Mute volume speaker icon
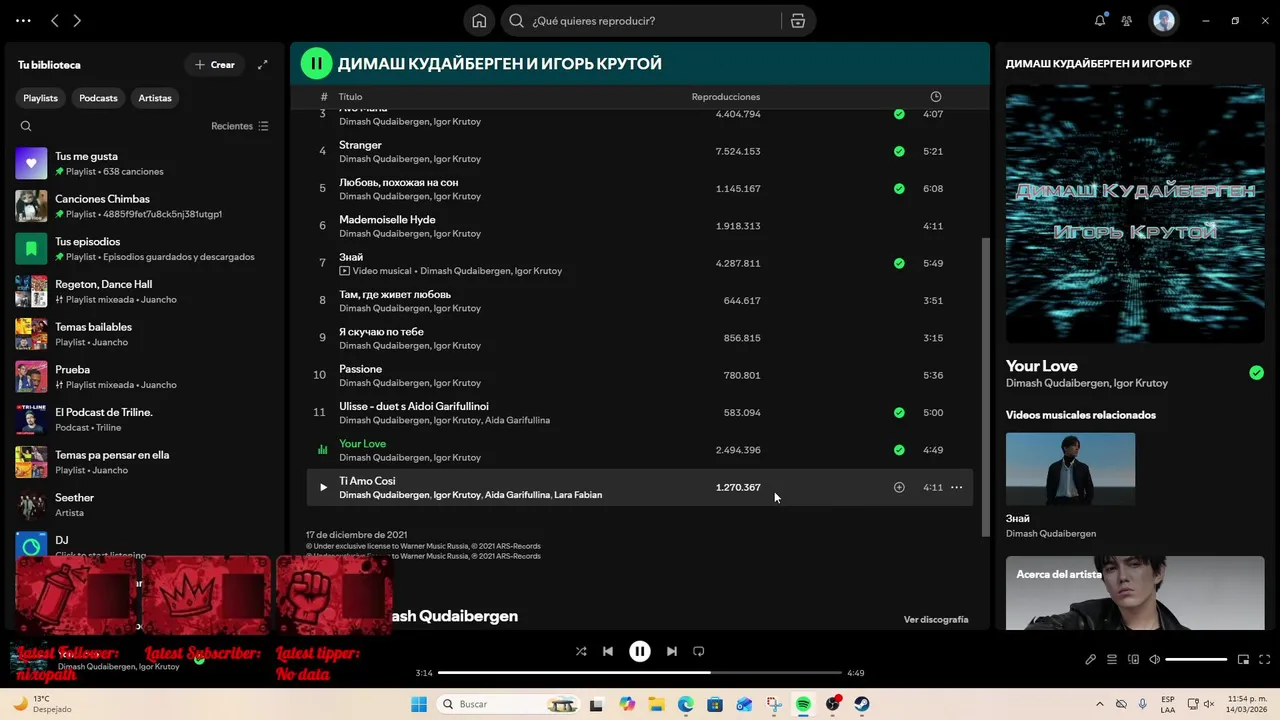 [x=1155, y=659]
